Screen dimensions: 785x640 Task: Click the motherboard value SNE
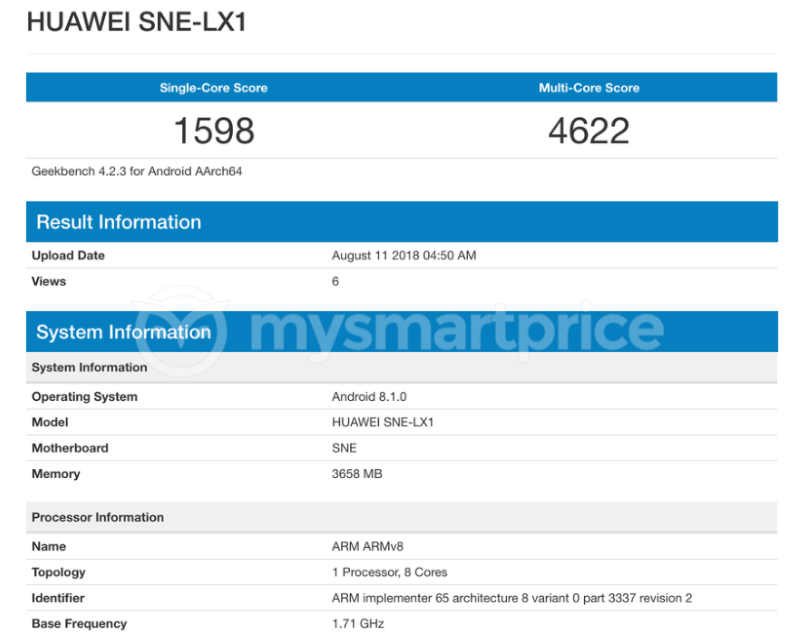[344, 448]
